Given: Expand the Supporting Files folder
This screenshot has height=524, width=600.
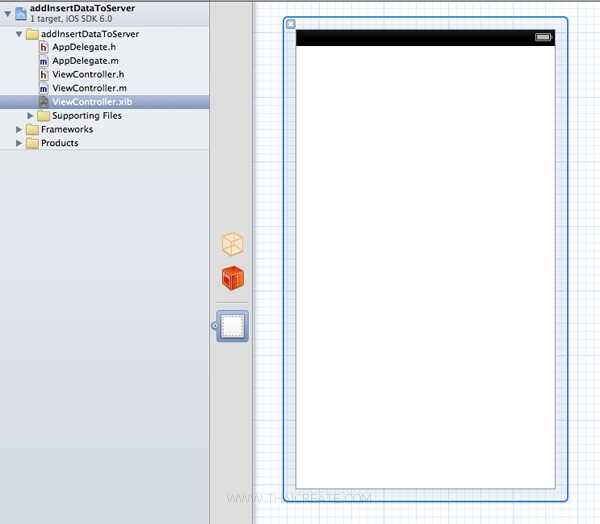Looking at the screenshot, I should [x=30, y=116].
